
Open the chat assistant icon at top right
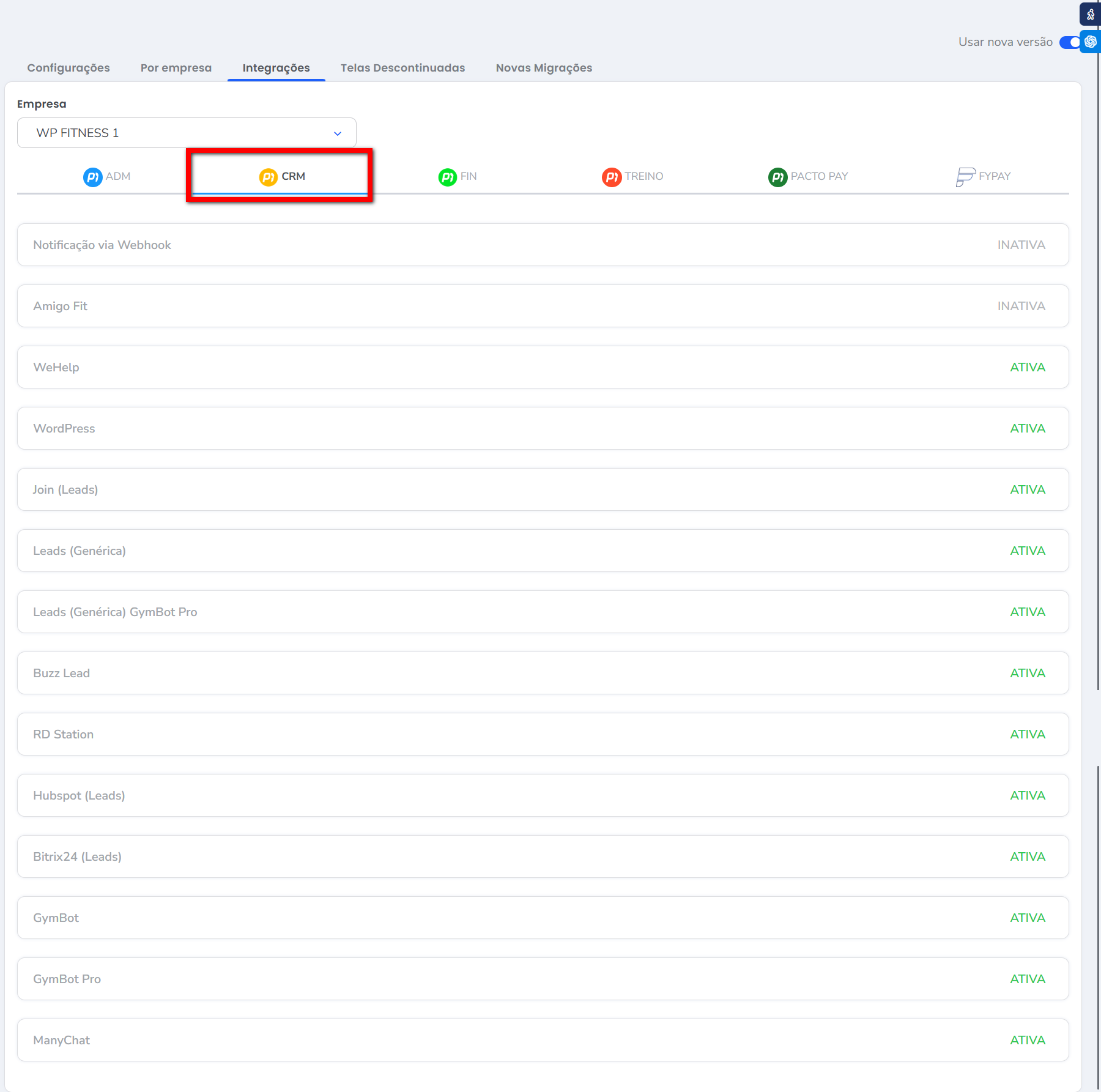(1090, 42)
